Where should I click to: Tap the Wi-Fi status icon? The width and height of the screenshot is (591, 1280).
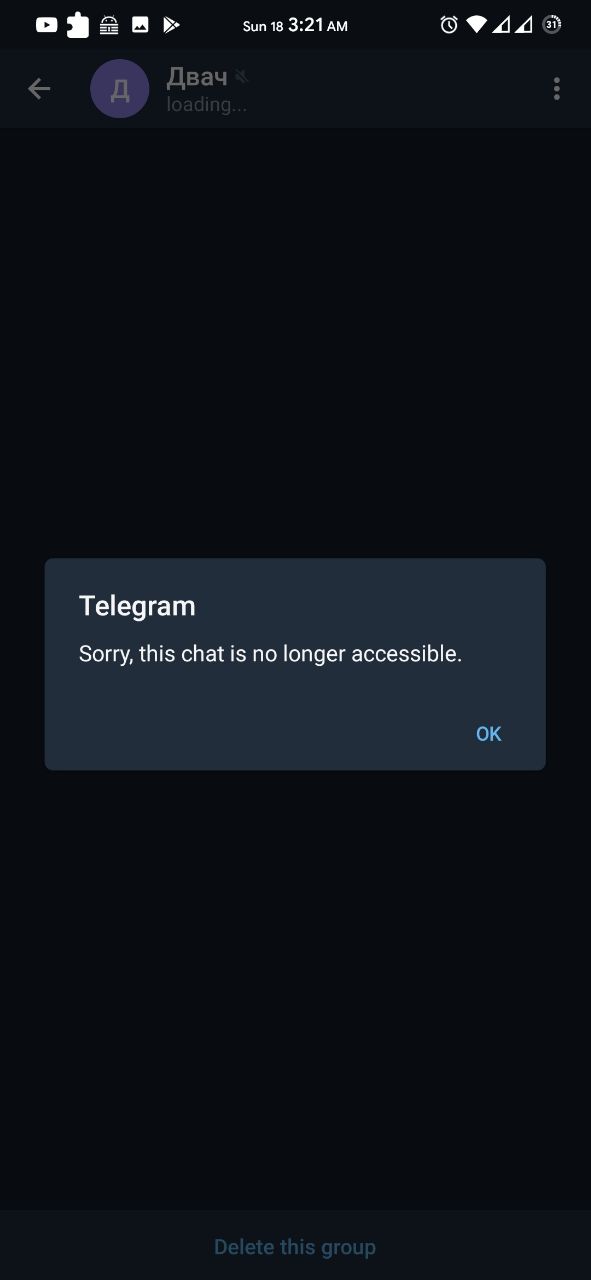click(477, 25)
